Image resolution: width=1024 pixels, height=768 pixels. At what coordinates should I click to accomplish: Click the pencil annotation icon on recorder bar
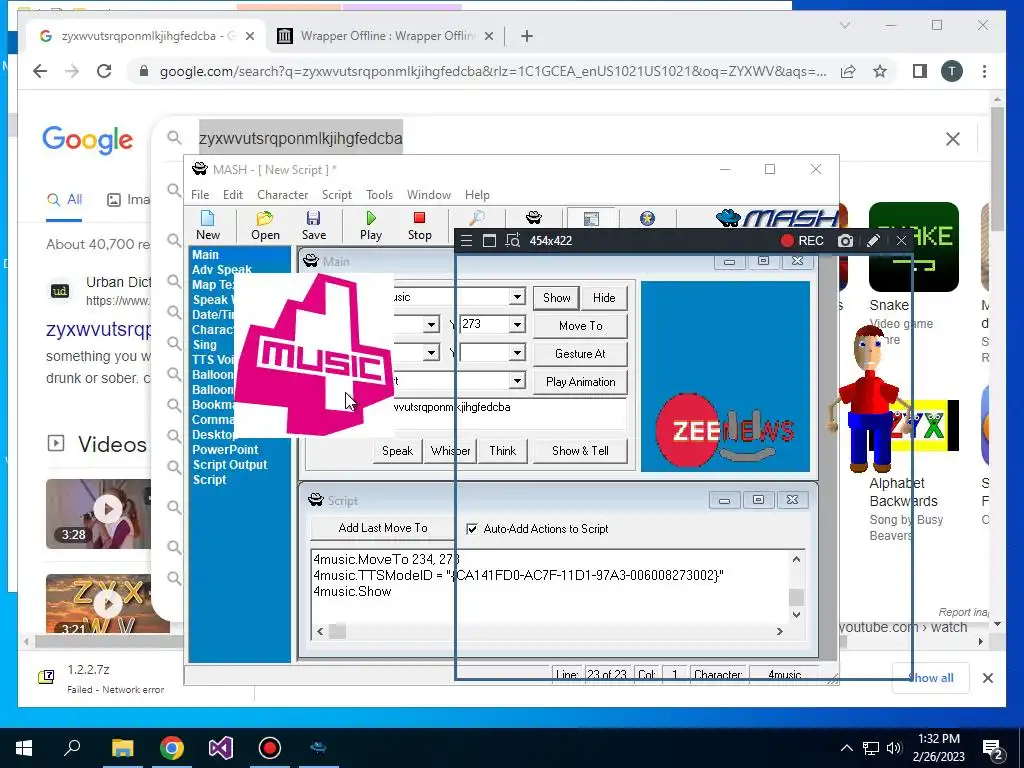[872, 241]
